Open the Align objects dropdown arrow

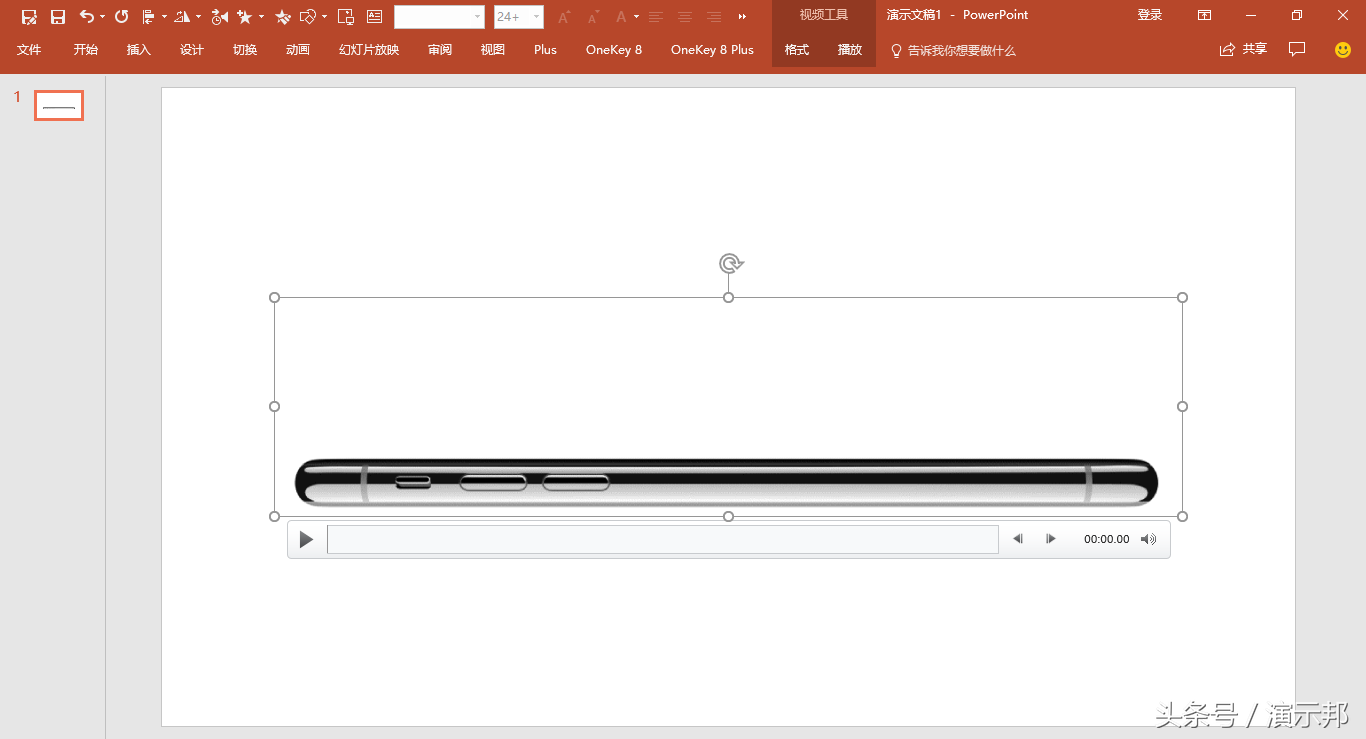tap(164, 16)
